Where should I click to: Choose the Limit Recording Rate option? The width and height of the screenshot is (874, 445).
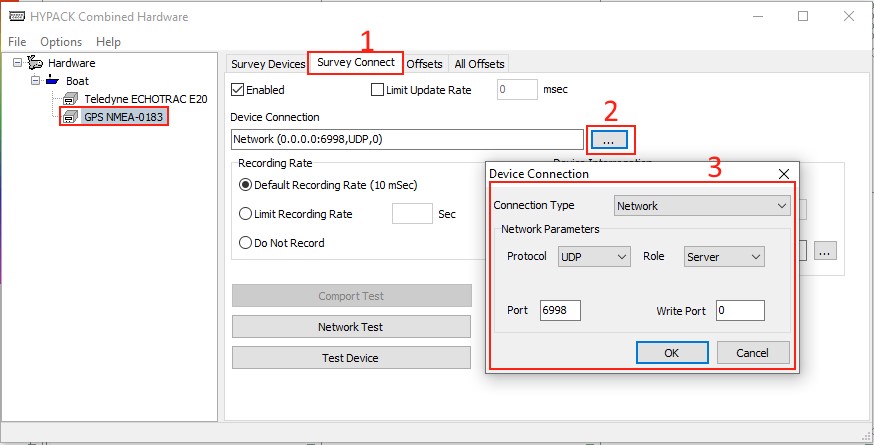pos(245,214)
